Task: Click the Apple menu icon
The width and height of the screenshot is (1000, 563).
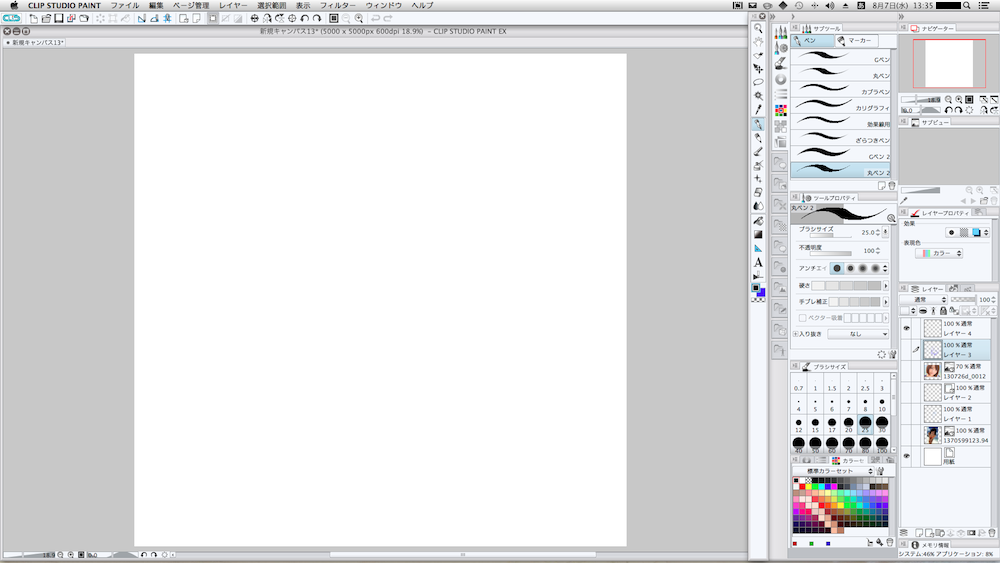Action: 14,5
